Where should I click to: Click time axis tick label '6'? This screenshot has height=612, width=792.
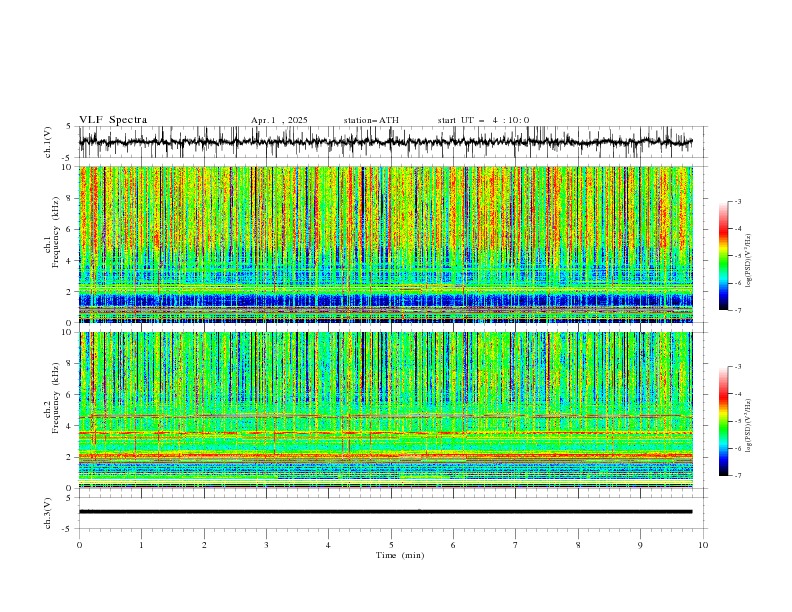click(x=453, y=545)
